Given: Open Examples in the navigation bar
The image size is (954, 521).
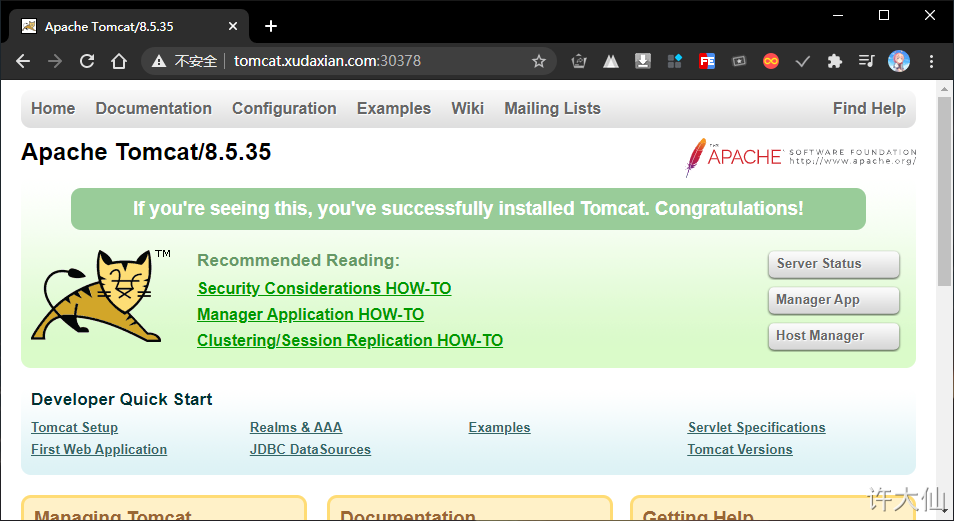Looking at the screenshot, I should [x=394, y=108].
